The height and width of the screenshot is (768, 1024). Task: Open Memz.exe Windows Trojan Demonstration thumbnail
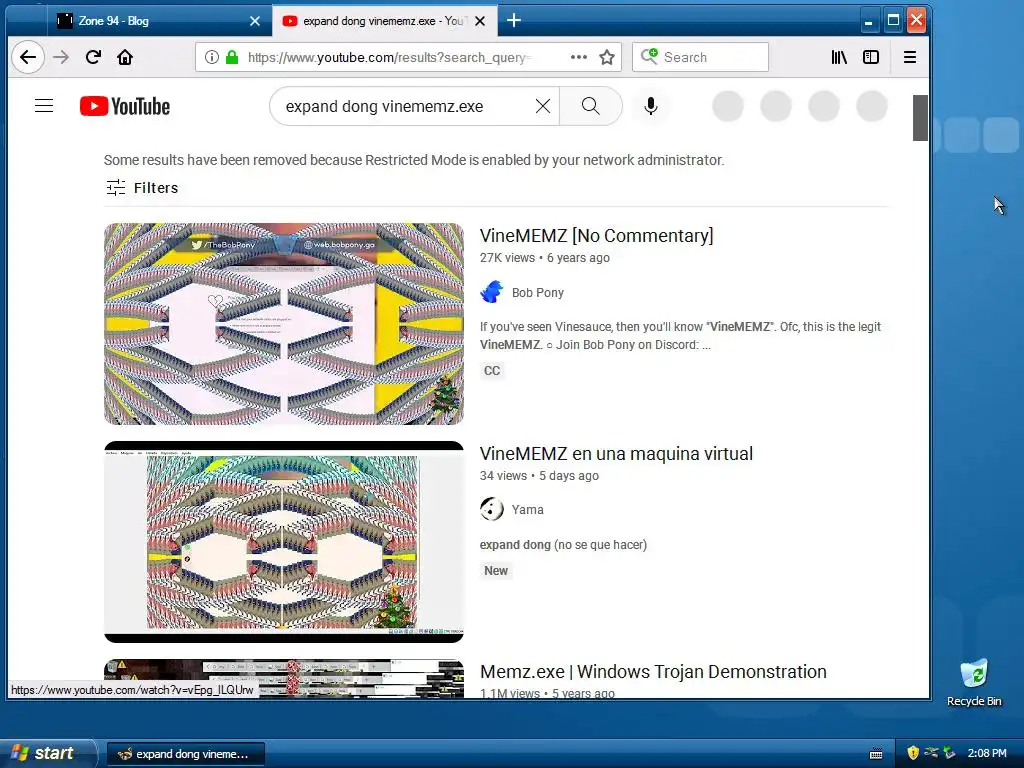coord(283,679)
